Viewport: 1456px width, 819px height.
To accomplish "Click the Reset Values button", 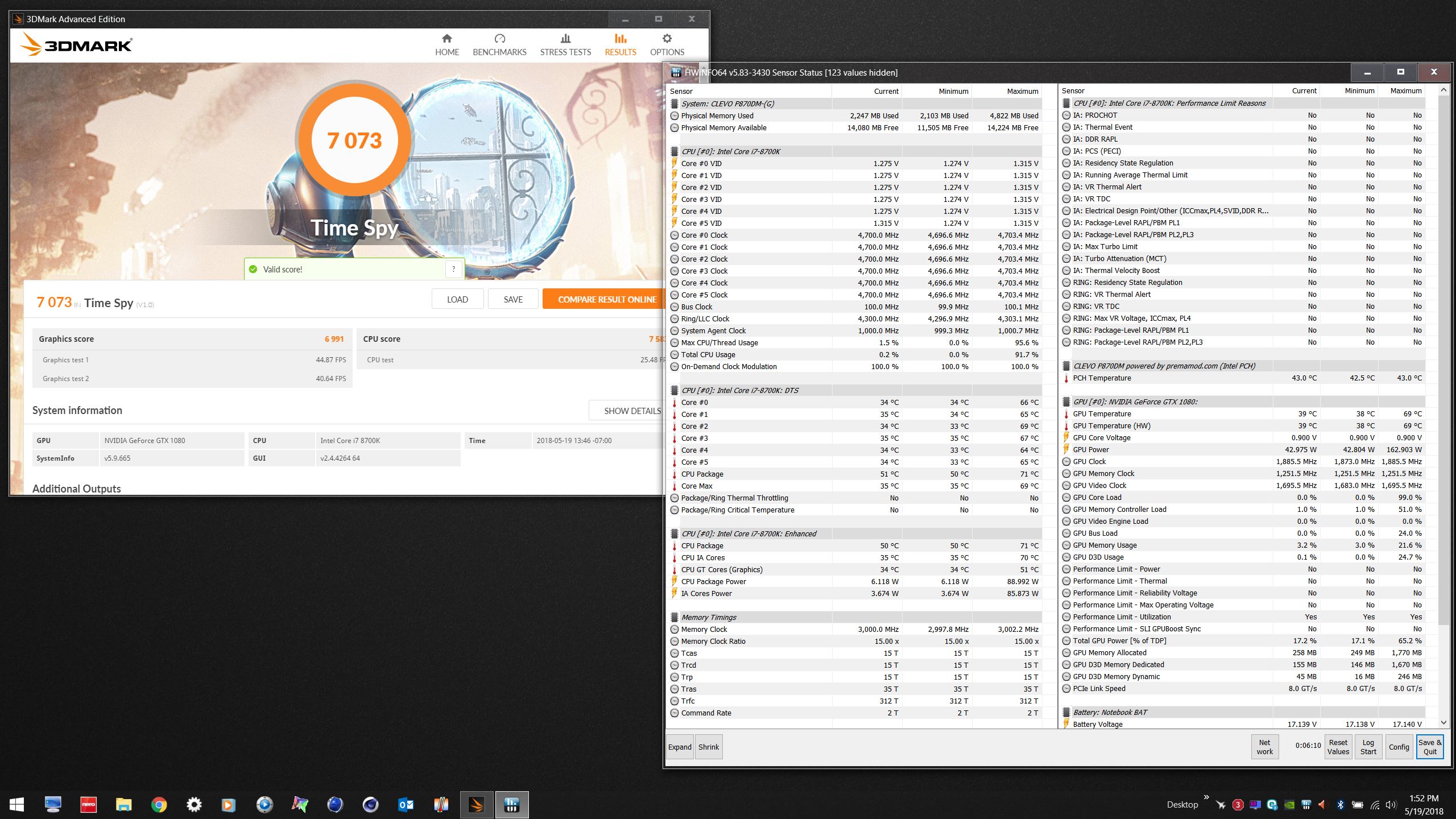I will 1338,747.
